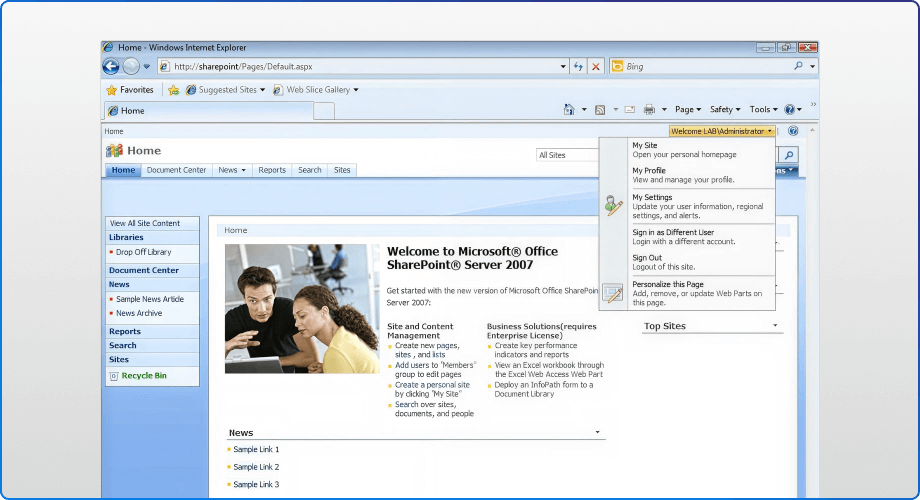Open the search provider dropdown arrow
This screenshot has width=920, height=500.
[812, 66]
